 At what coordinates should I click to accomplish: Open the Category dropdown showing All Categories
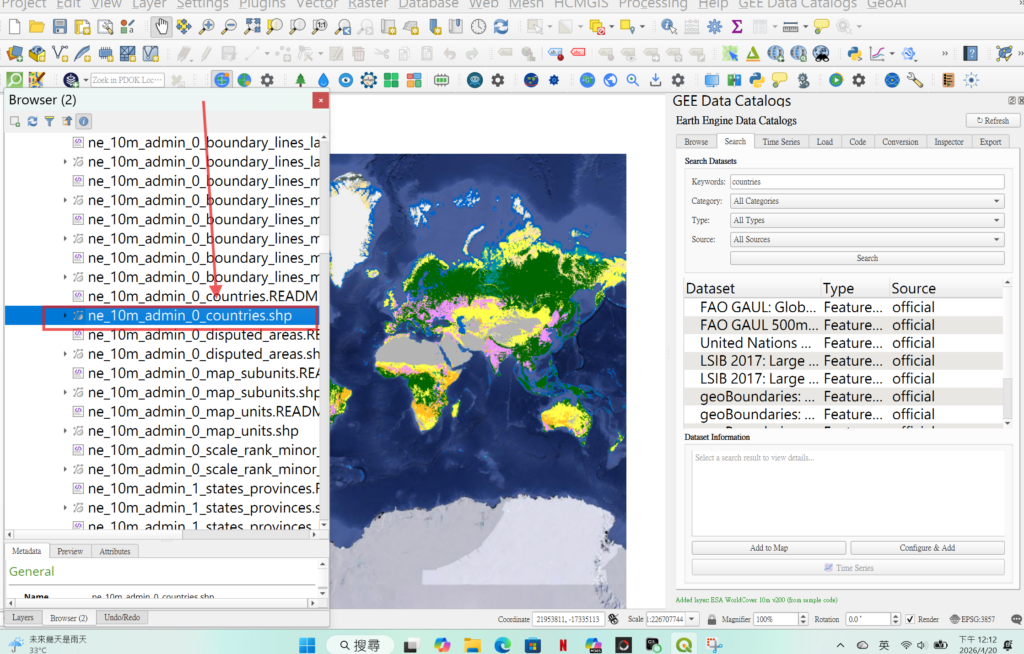coord(866,201)
